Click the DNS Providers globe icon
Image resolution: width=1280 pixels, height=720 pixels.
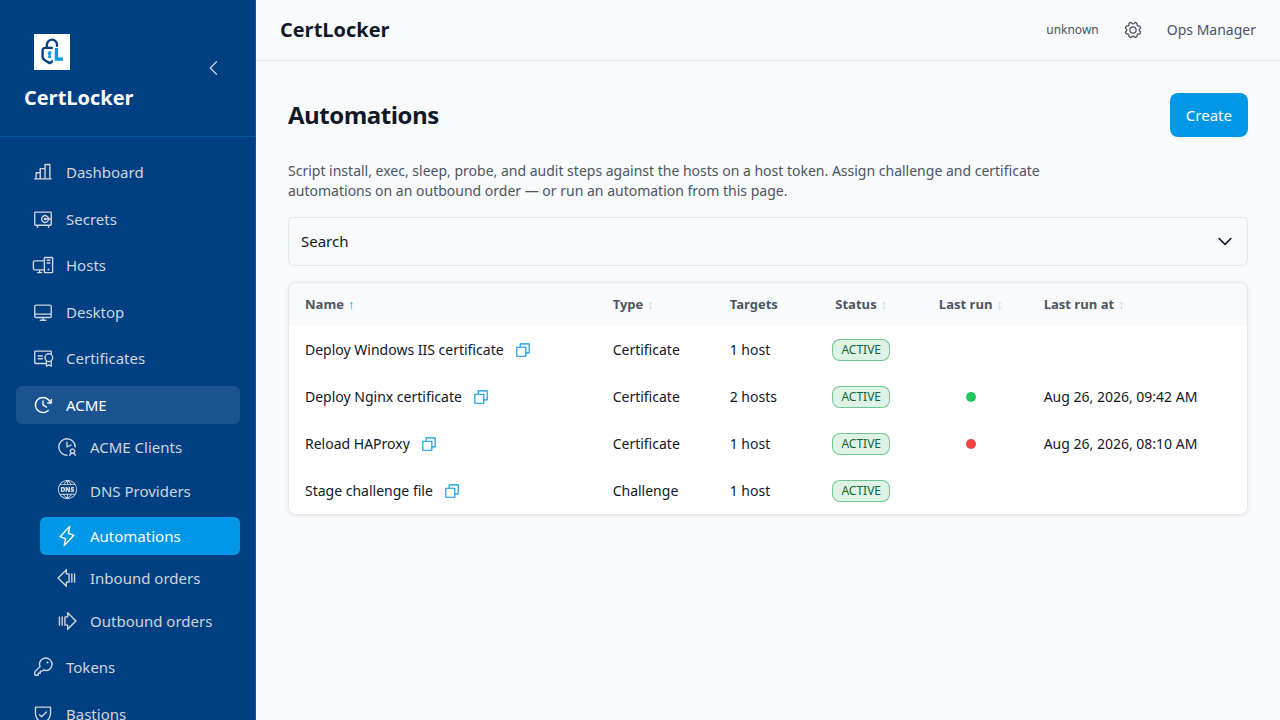(67, 491)
